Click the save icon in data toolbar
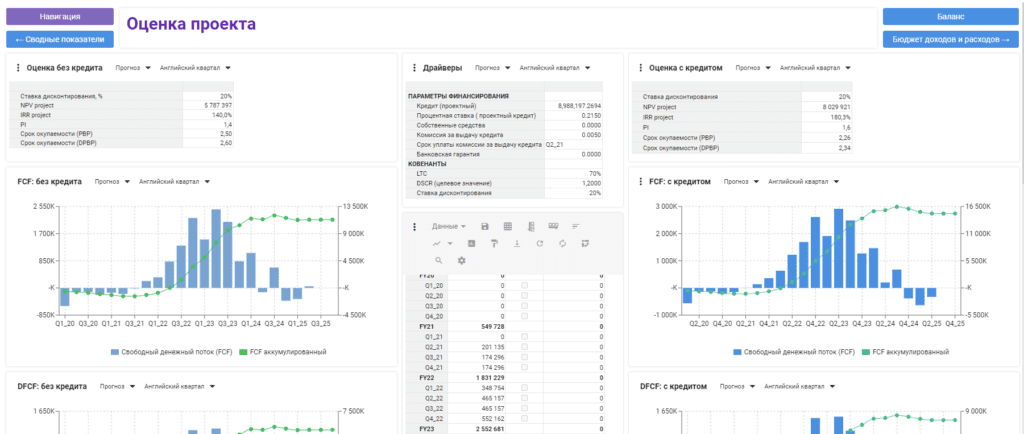 [485, 226]
